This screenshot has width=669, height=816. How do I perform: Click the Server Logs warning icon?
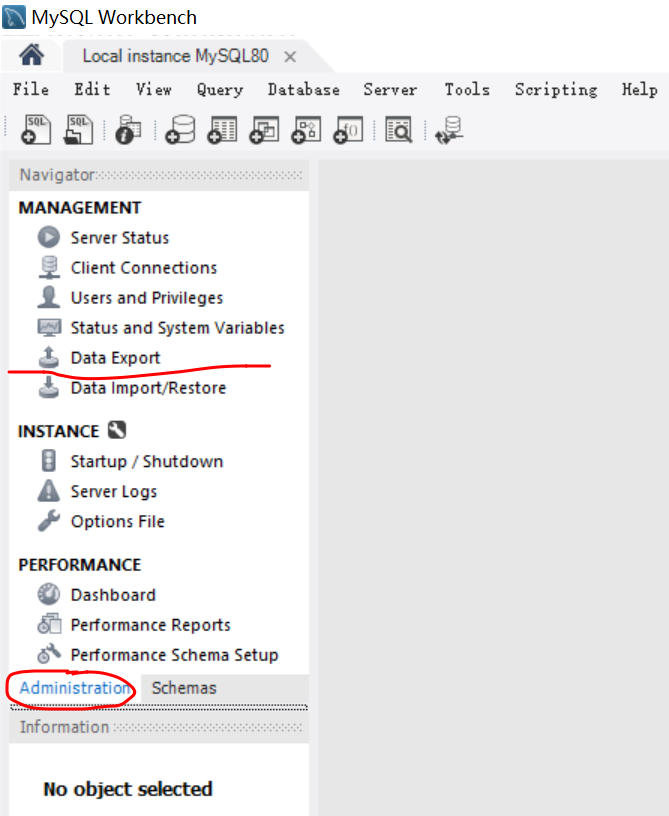48,491
